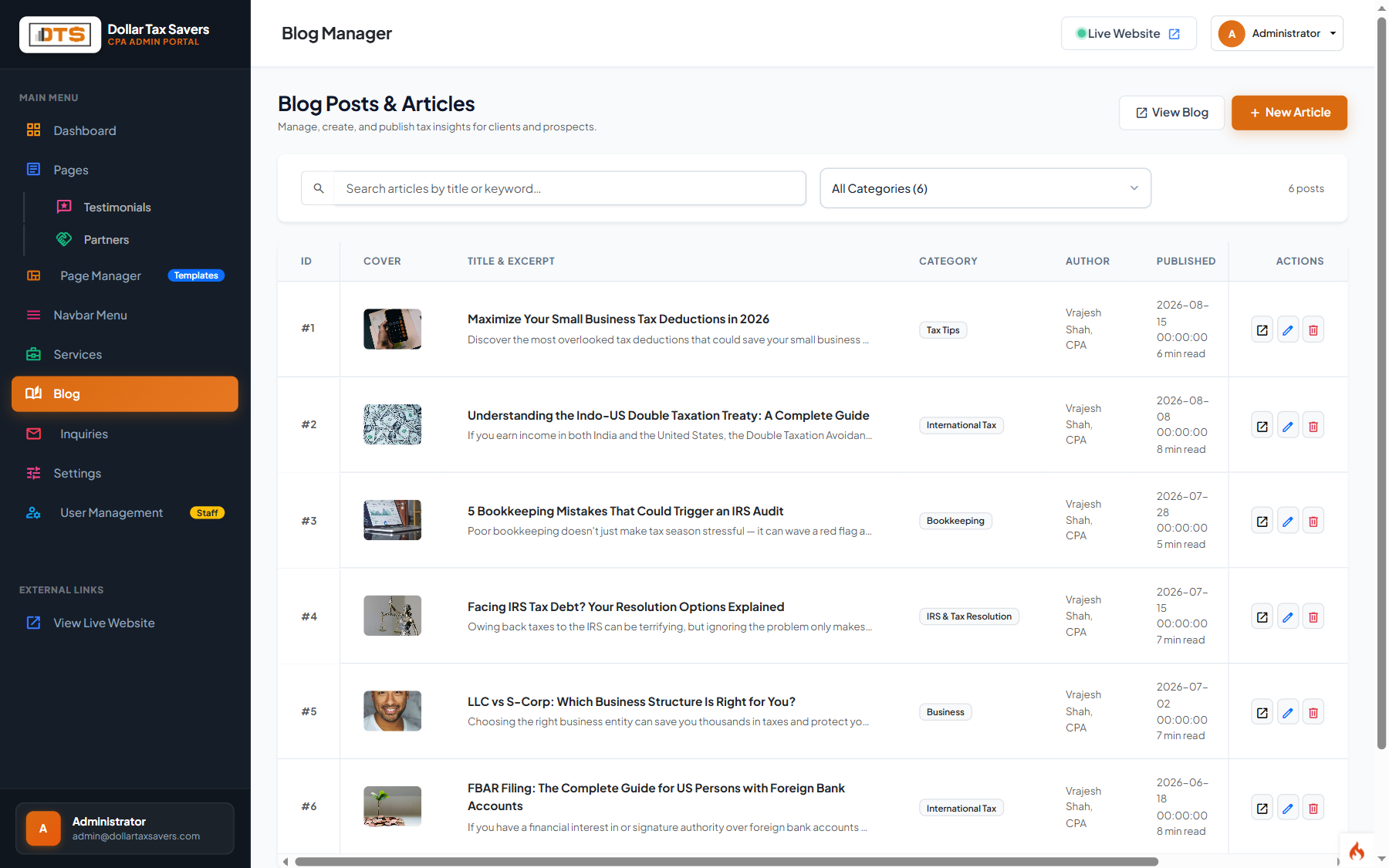
Task: Open Dashboard from the main menu
Action: point(125,130)
